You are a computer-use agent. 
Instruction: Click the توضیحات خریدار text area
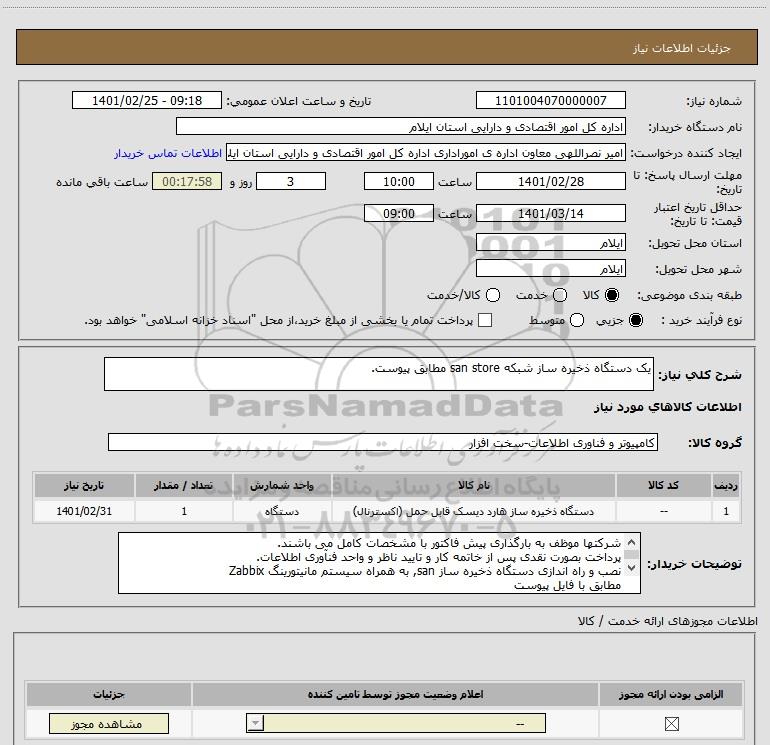pyautogui.click(x=379, y=563)
